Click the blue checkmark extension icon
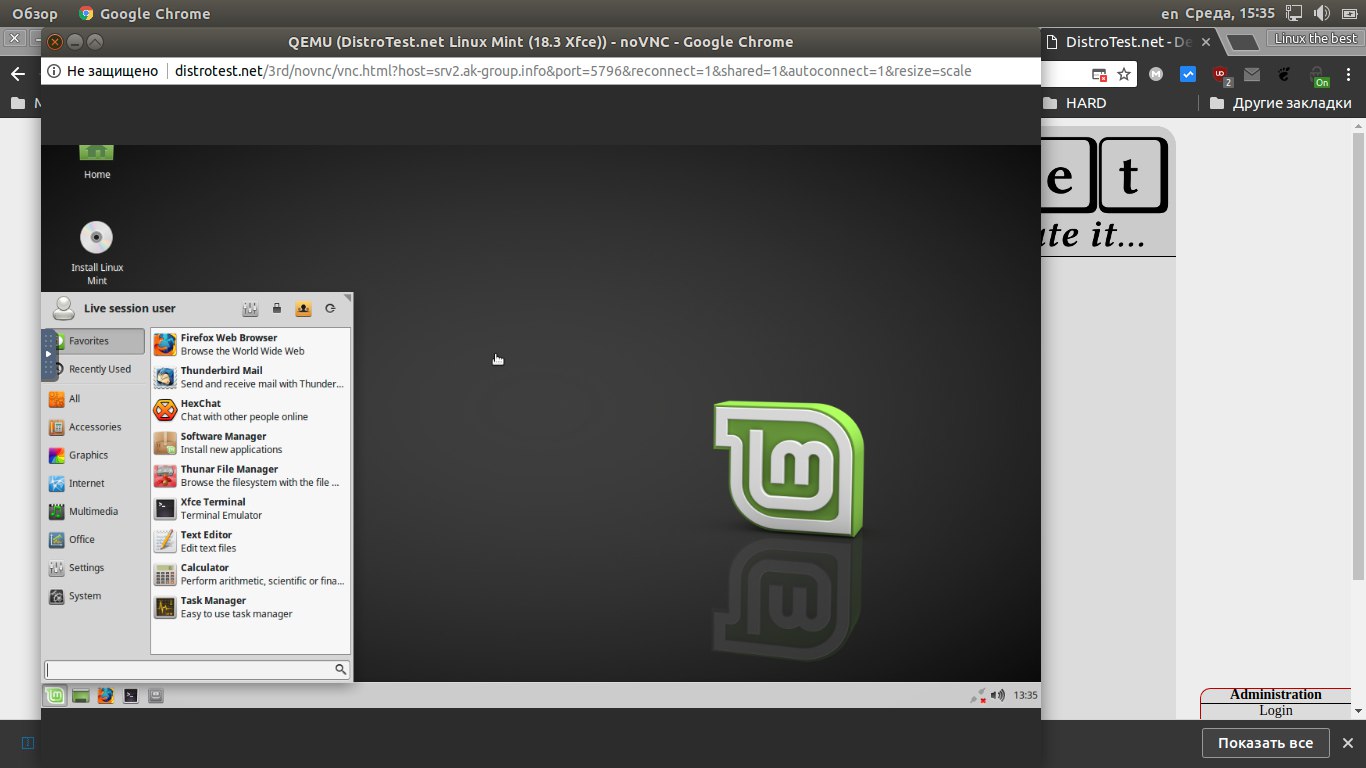 click(x=1188, y=74)
